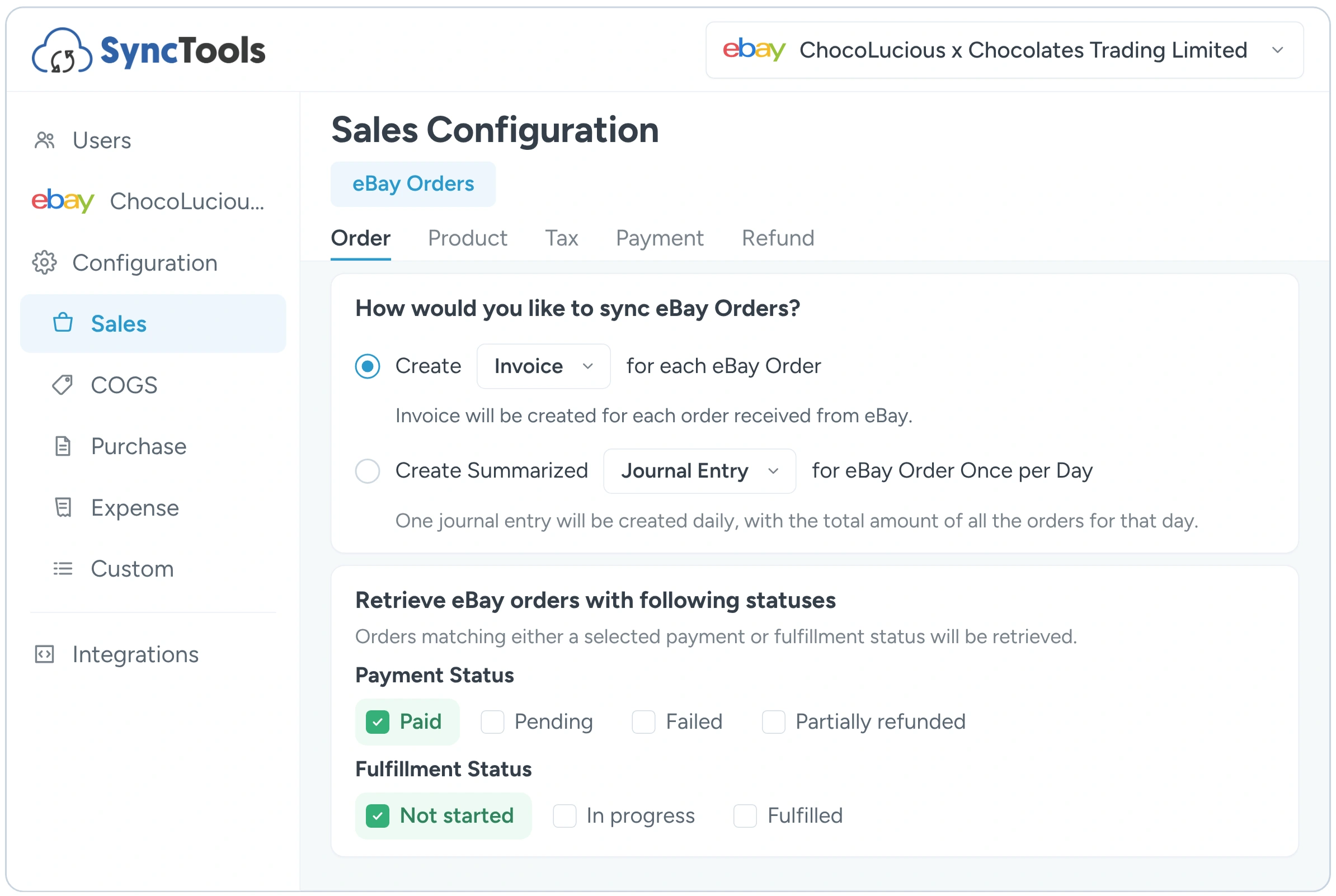Click the Configuration gear icon
Screen dimensions: 1336x896
45,262
